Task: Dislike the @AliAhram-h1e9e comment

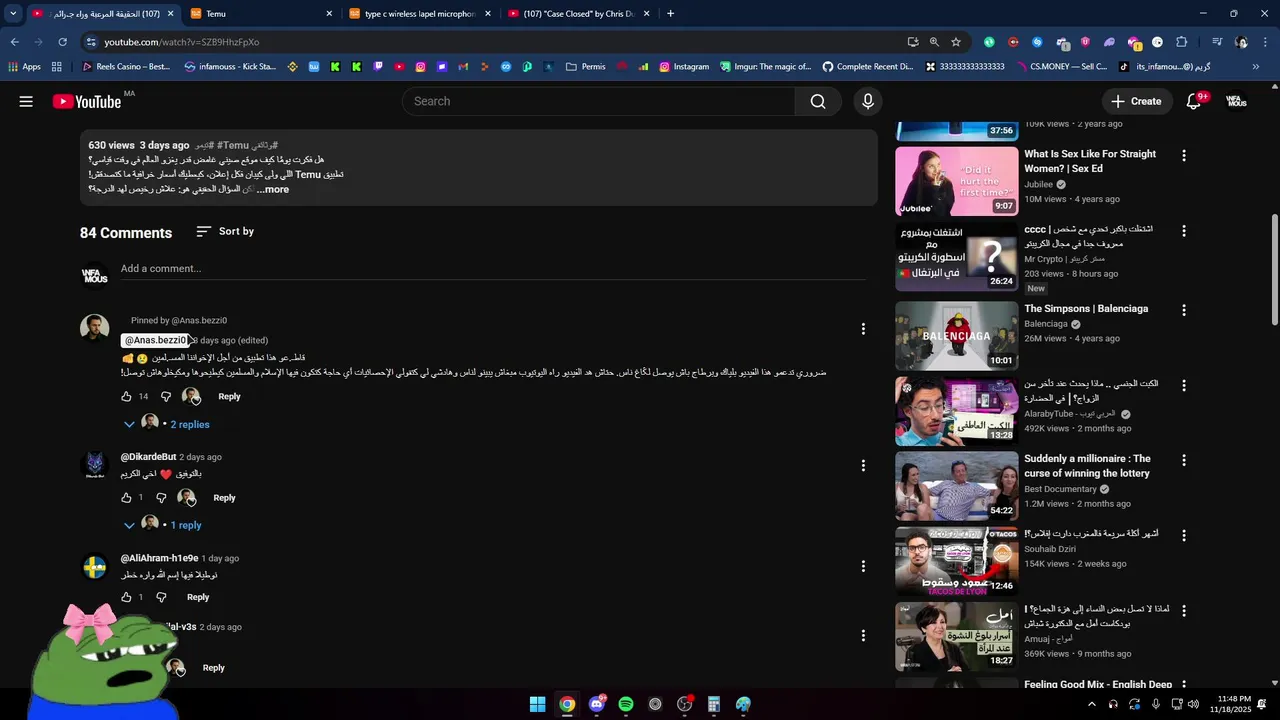Action: pyautogui.click(x=161, y=597)
